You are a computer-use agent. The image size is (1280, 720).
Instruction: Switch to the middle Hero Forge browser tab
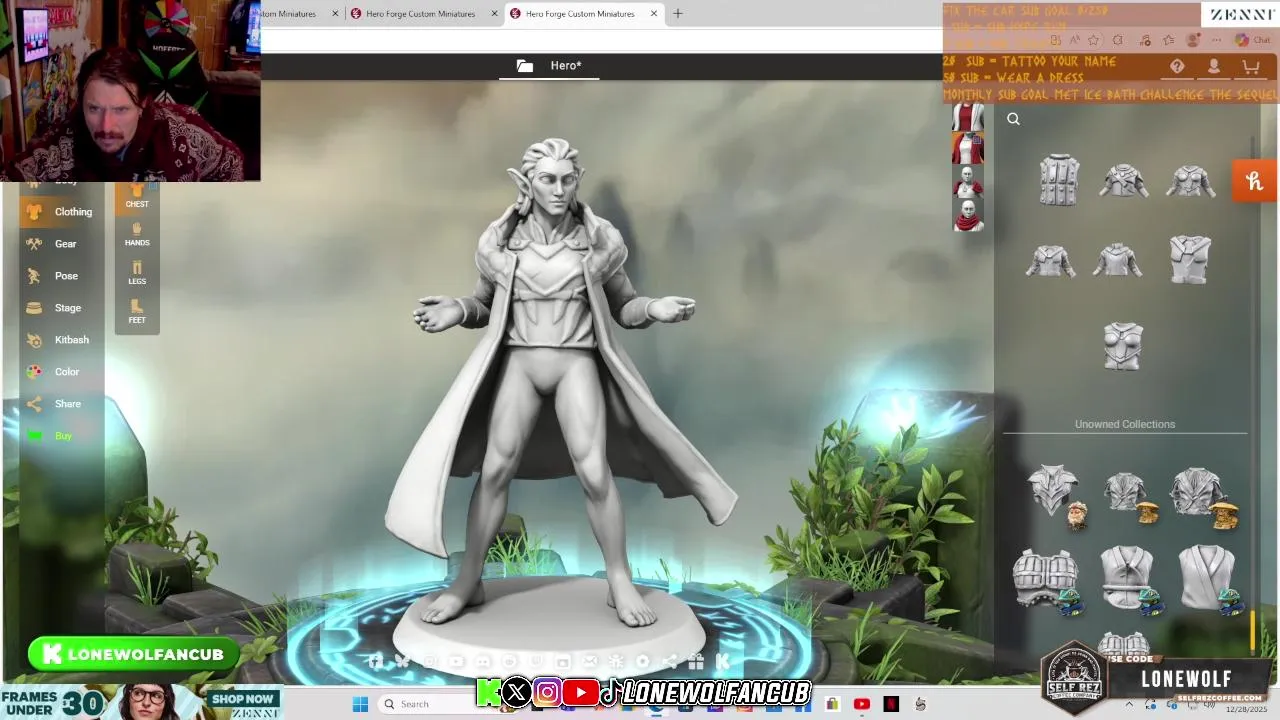(x=420, y=14)
